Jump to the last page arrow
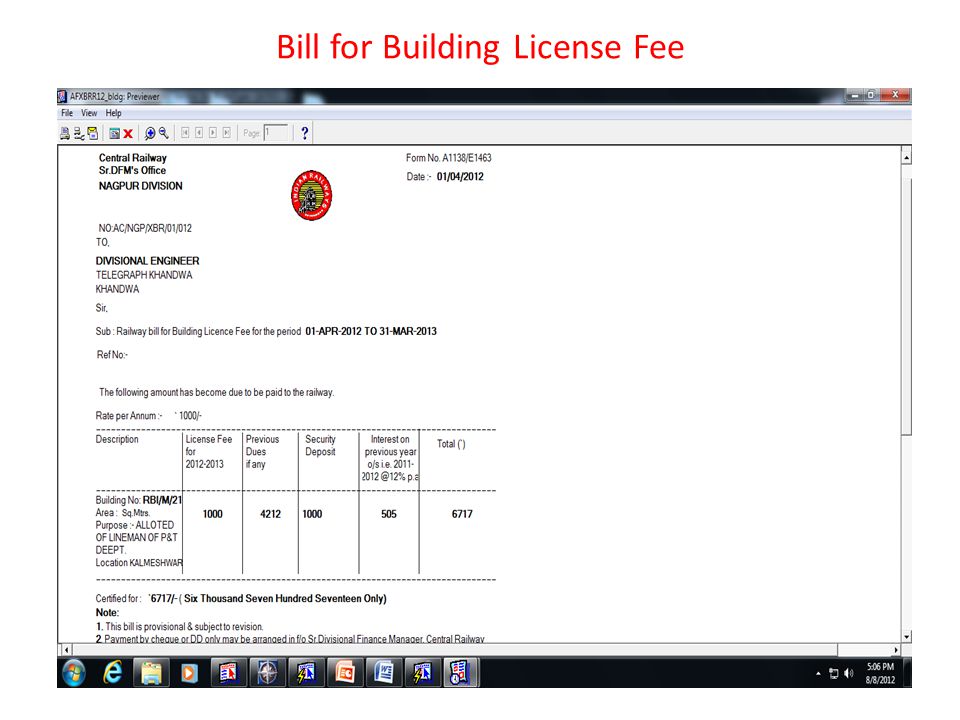 point(227,133)
